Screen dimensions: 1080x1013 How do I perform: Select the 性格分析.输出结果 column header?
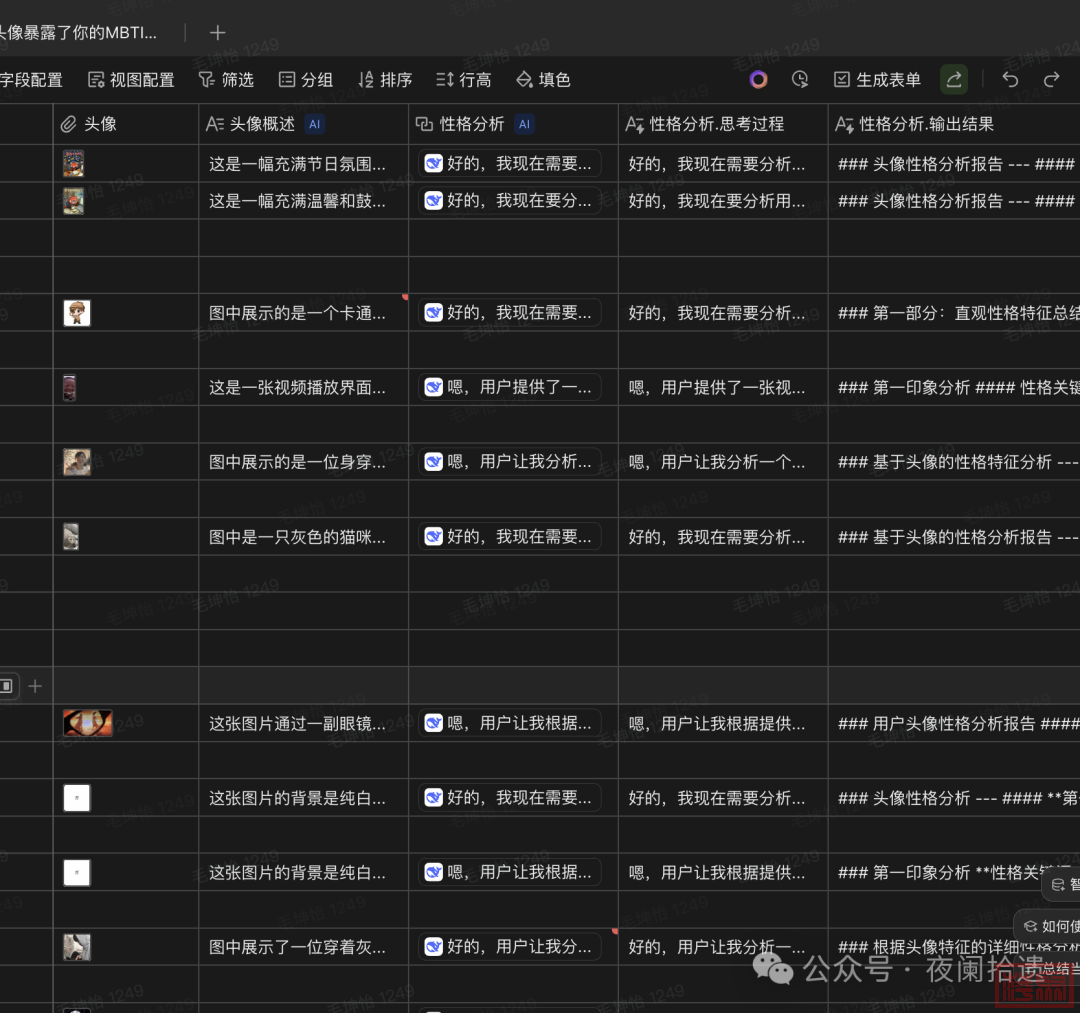954,124
